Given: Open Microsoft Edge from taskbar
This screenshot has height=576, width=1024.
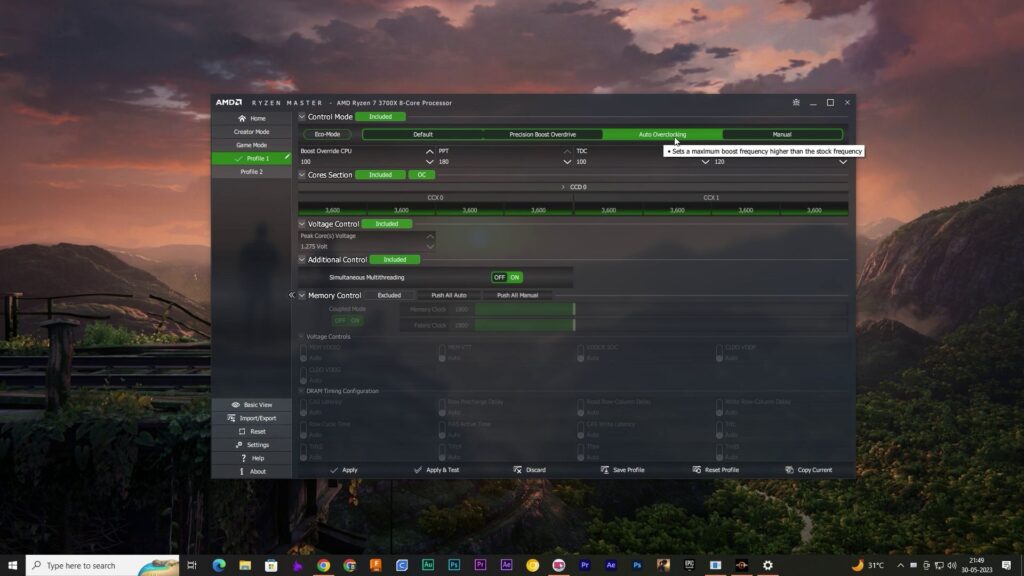Looking at the screenshot, I should [219, 565].
